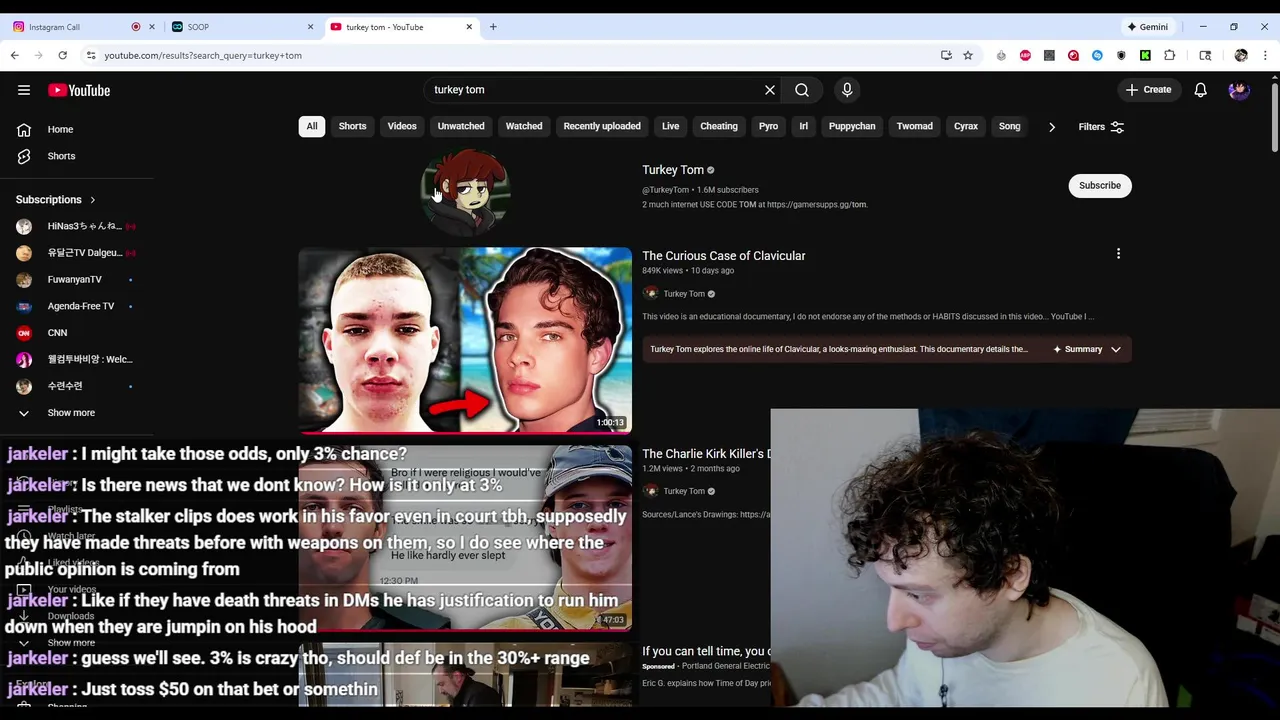The image size is (1280, 720).
Task: Click the browser address bar URL
Action: 203,55
